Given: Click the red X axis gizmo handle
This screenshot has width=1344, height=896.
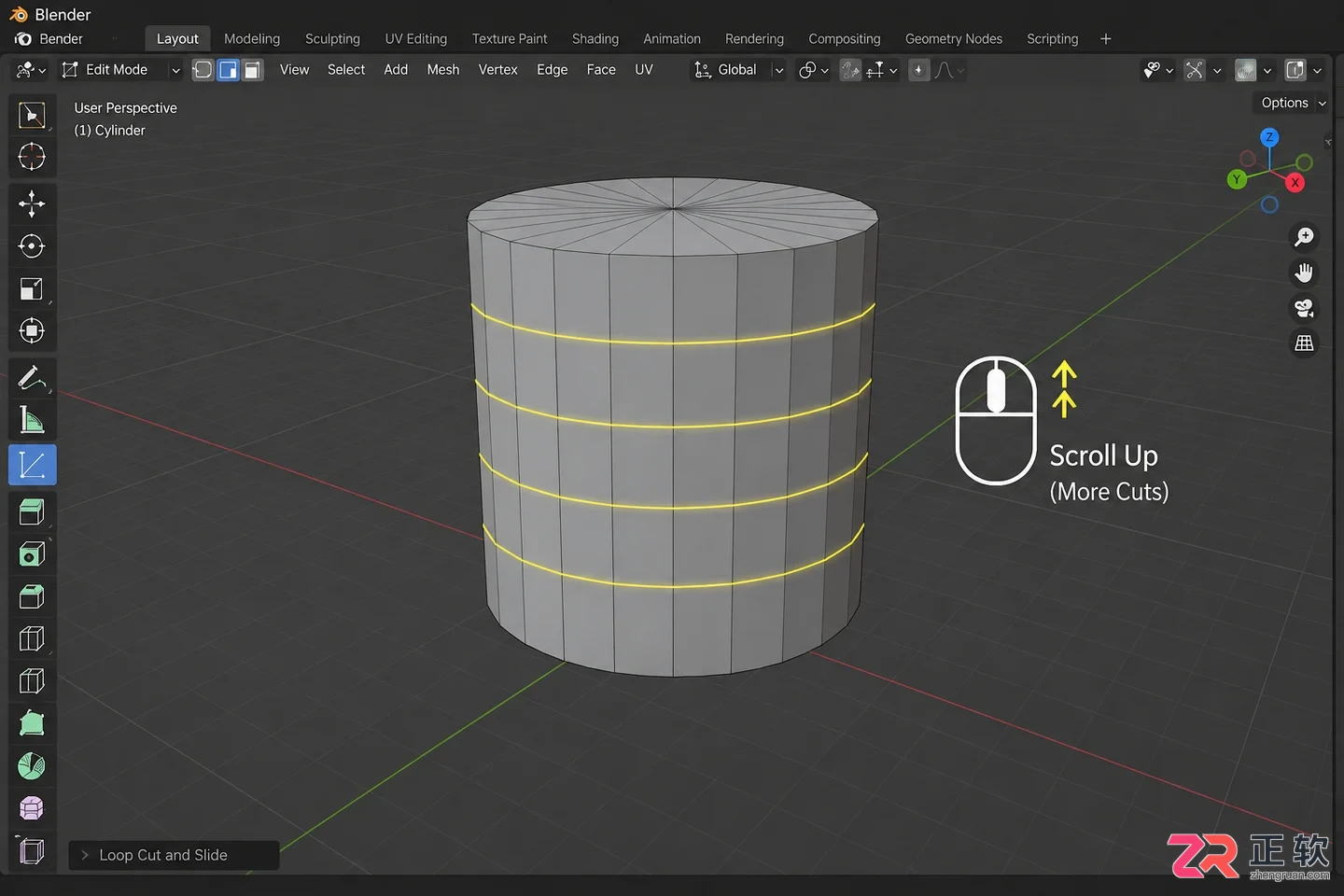Looking at the screenshot, I should [x=1295, y=183].
